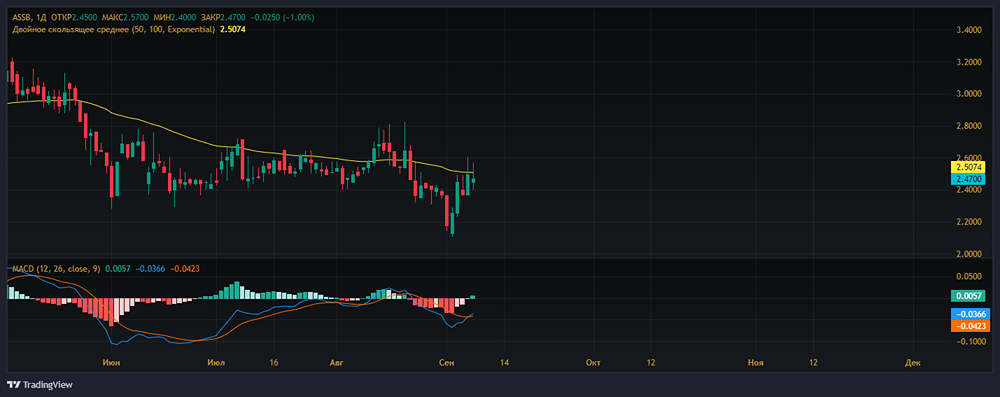Select the green 0.0057 MACD histogram label
This screenshot has width=1000, height=397.
pos(968,296)
